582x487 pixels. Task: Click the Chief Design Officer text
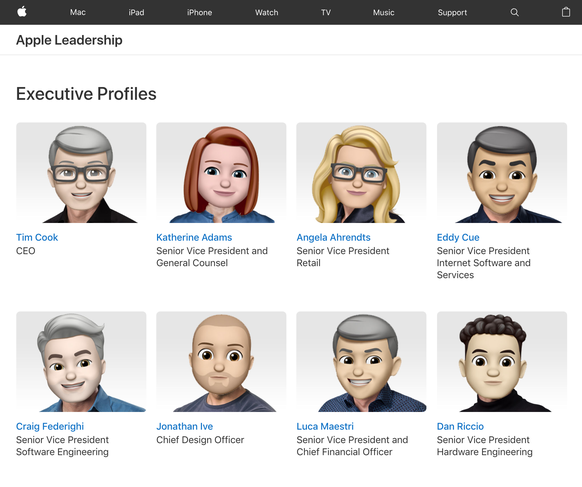click(x=200, y=440)
